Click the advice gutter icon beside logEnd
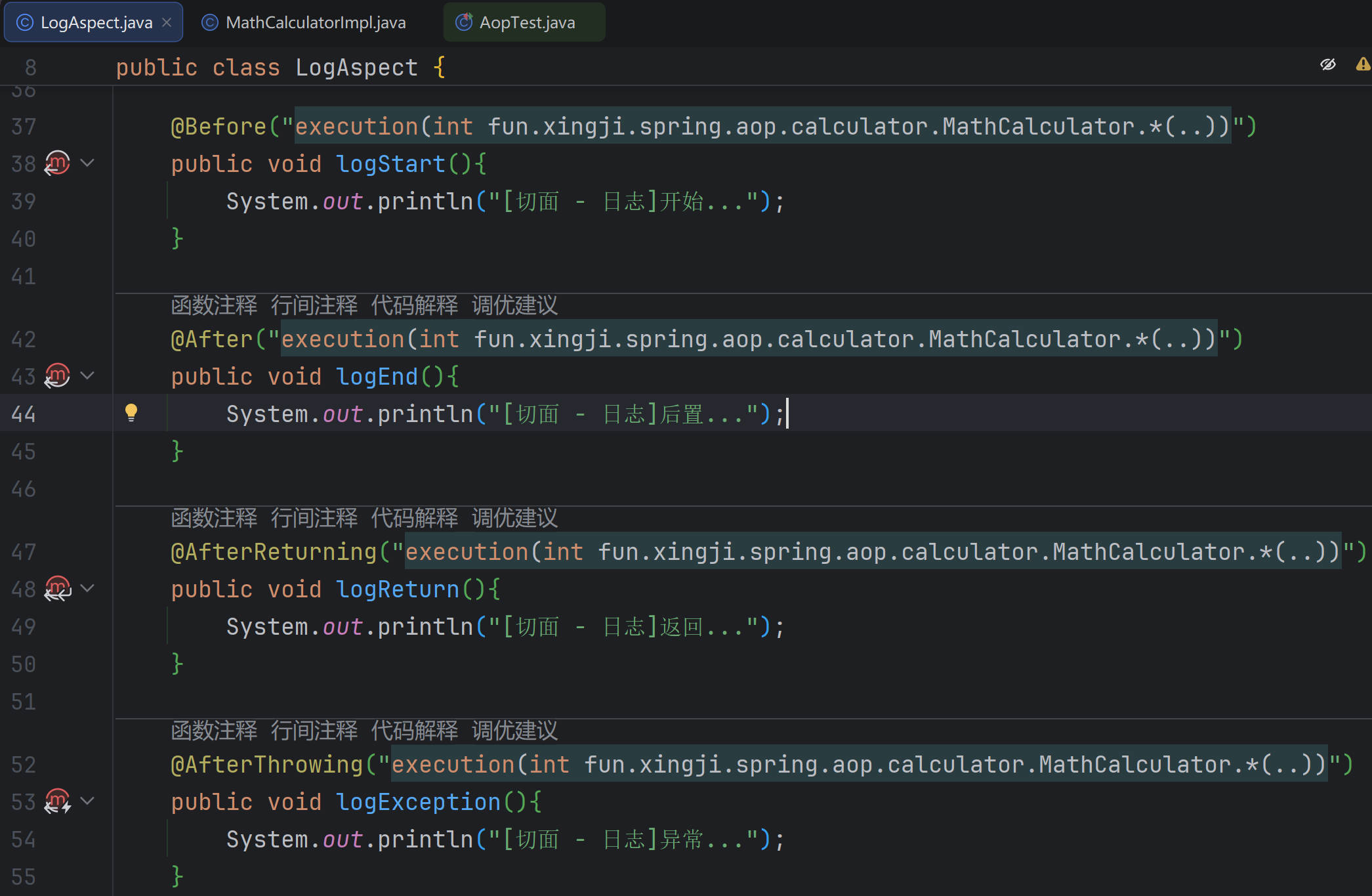Viewport: 1372px width, 896px height. click(57, 375)
